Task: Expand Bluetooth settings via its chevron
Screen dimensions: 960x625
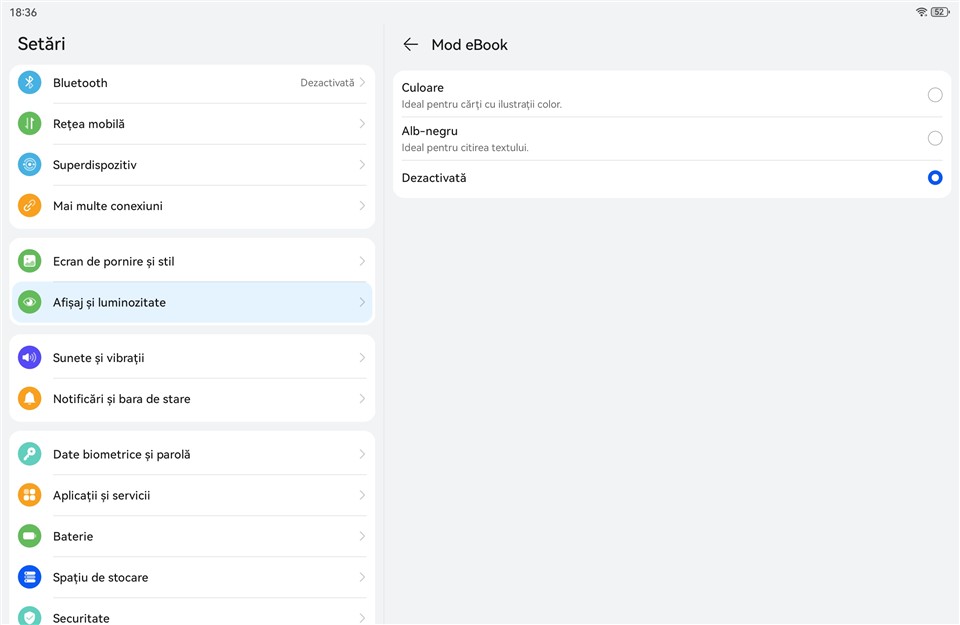Action: point(362,83)
